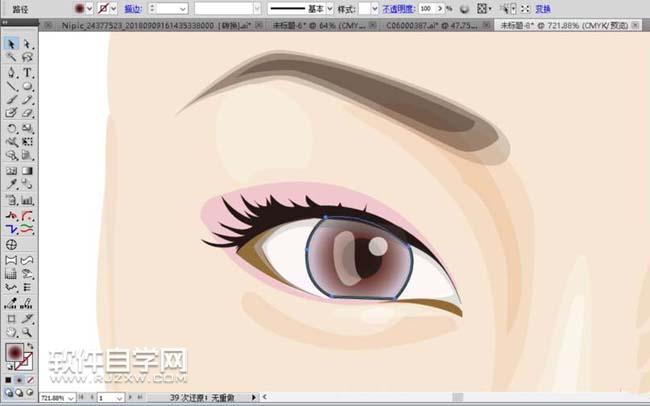Choose the Lasso tool
The image size is (650, 406).
click(27, 57)
